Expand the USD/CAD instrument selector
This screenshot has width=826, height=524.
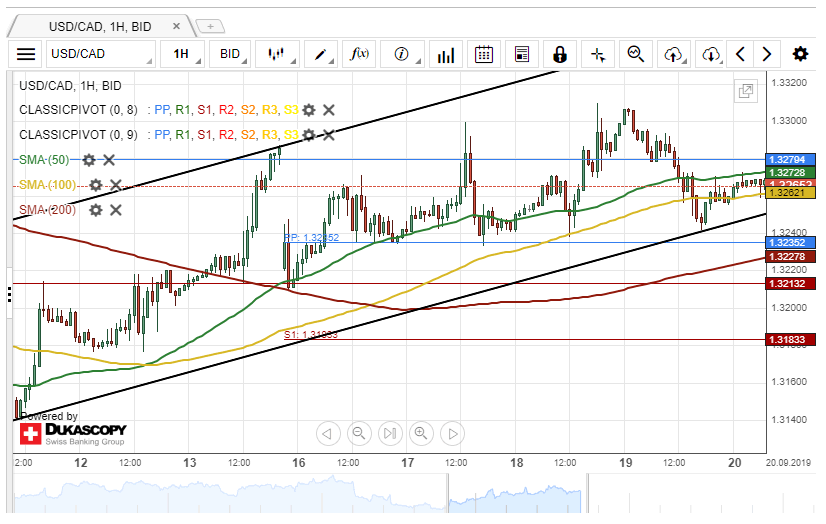[x=100, y=54]
